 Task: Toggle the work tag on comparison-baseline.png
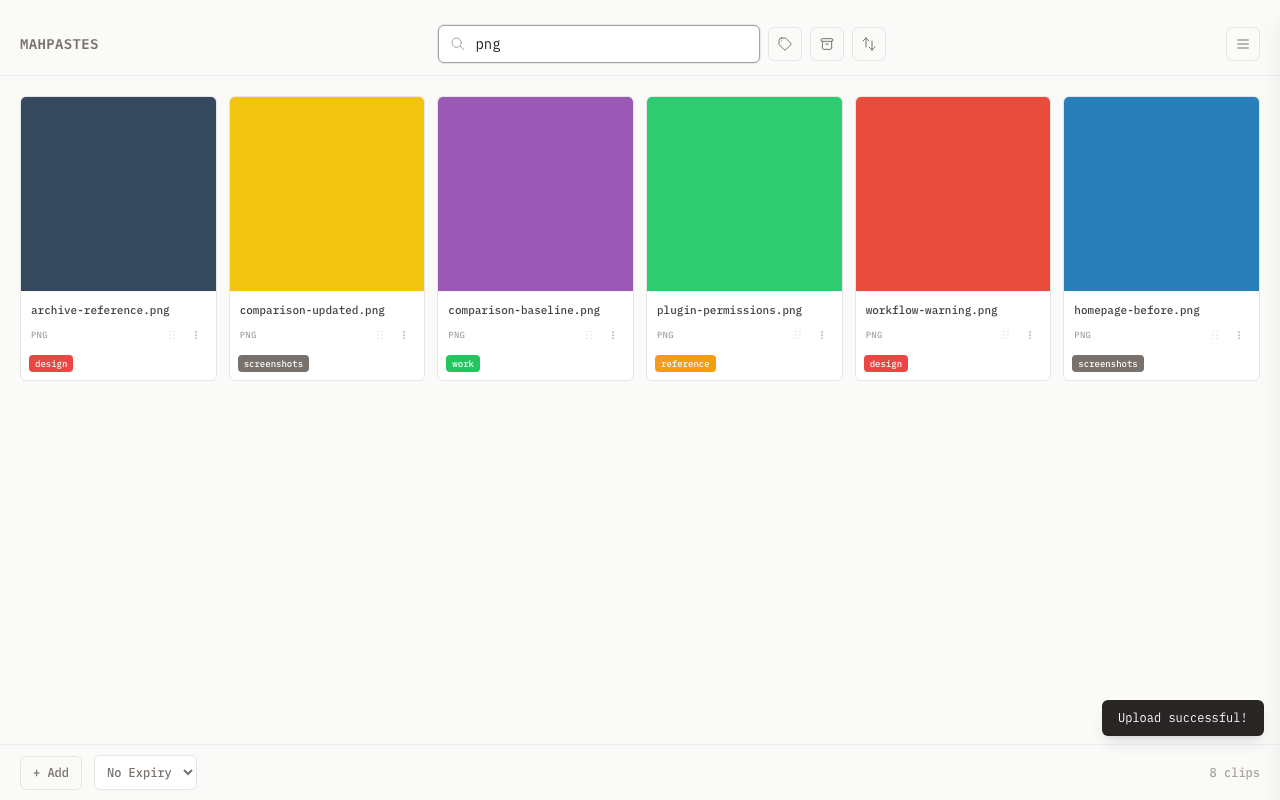point(462,363)
